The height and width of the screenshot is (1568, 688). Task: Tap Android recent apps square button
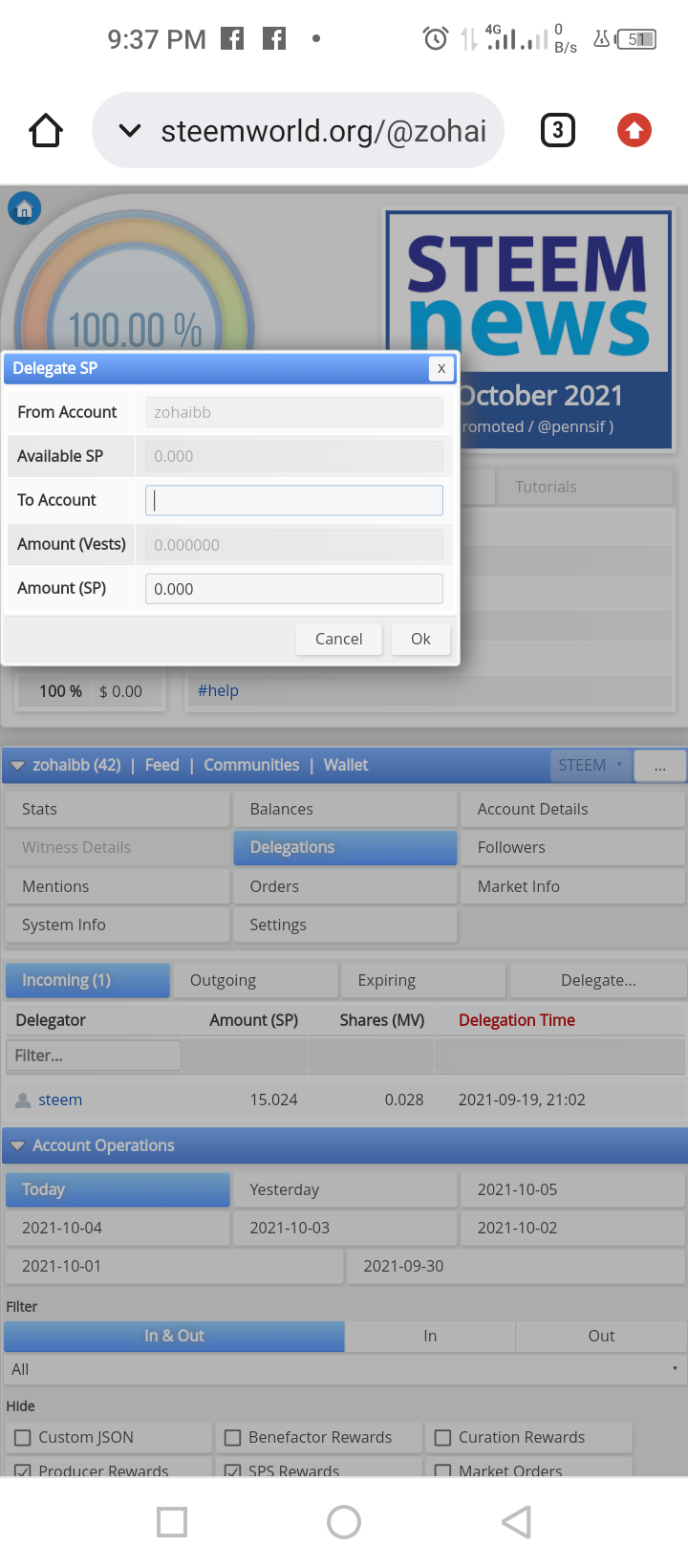click(172, 1522)
